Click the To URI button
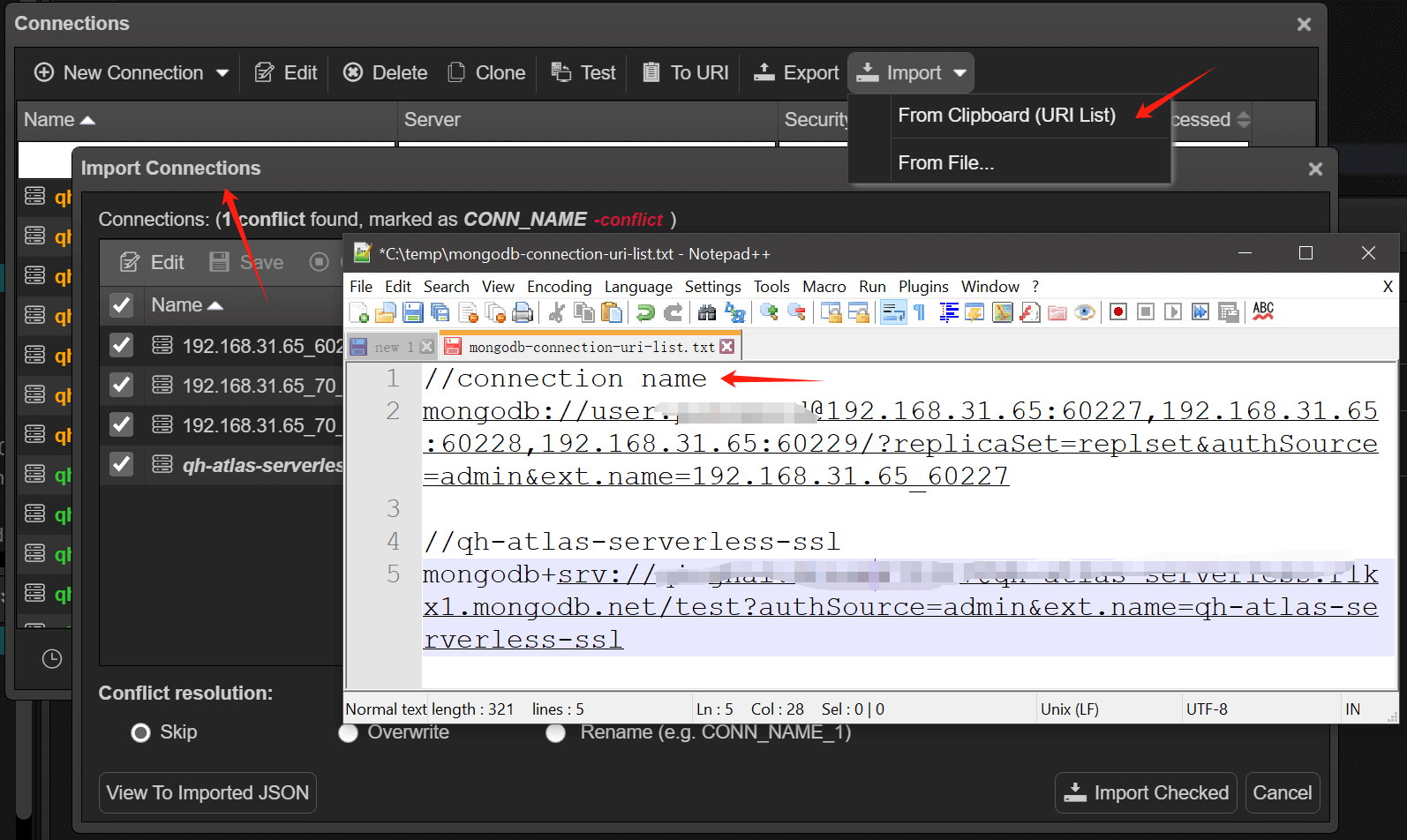 [x=685, y=73]
